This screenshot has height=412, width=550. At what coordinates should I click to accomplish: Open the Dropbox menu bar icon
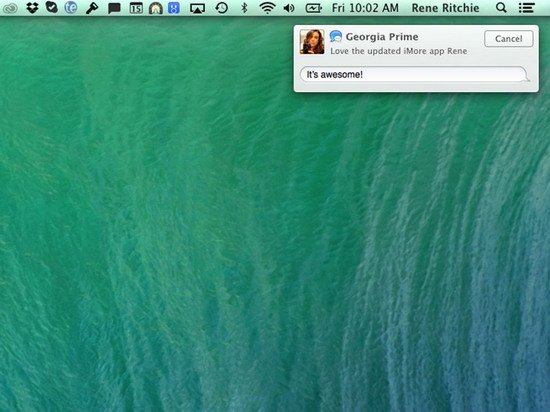click(32, 8)
